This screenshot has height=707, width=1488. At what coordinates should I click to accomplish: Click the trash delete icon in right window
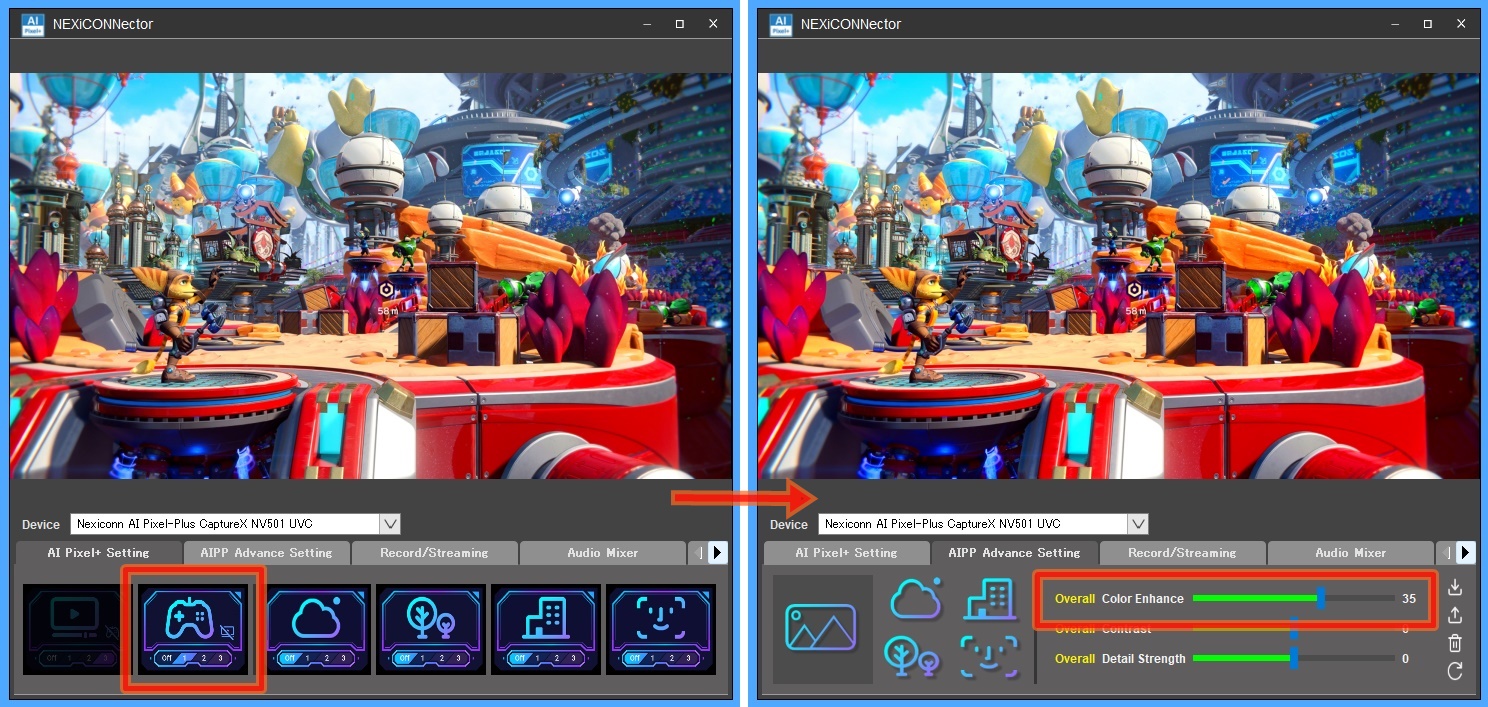[x=1455, y=643]
